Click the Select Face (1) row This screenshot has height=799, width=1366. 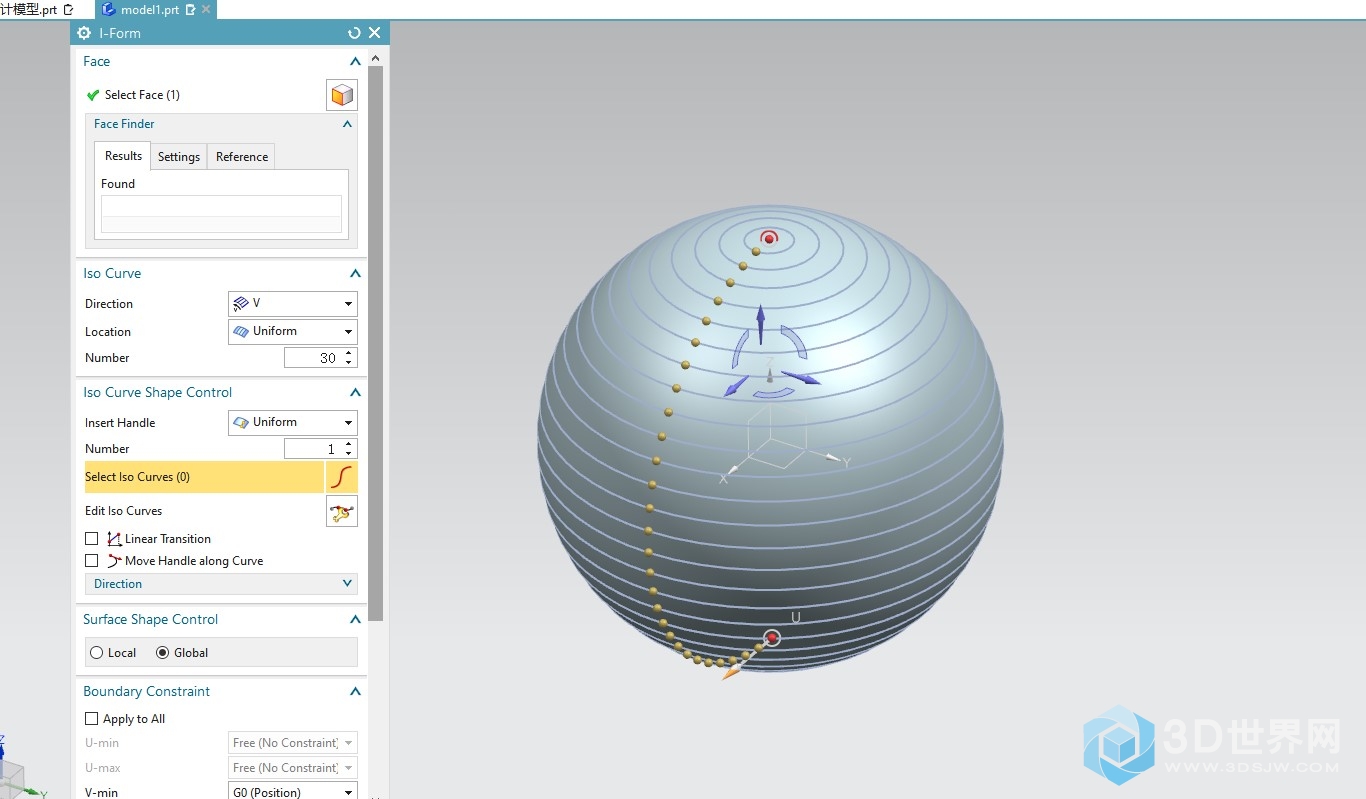[x=205, y=95]
